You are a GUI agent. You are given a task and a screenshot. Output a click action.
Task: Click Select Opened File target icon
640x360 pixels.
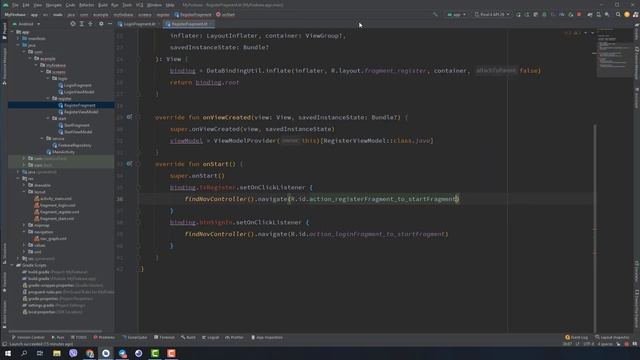[x=73, y=24]
